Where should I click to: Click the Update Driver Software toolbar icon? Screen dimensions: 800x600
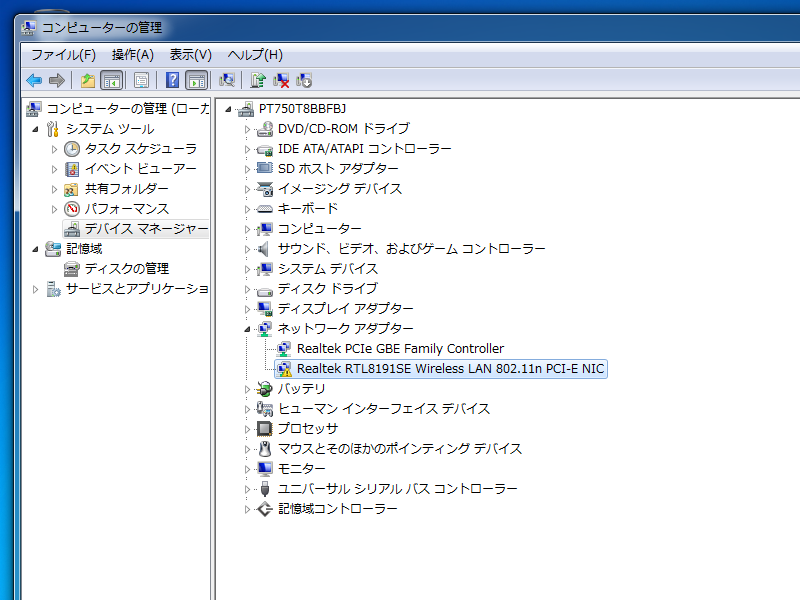pyautogui.click(x=258, y=80)
